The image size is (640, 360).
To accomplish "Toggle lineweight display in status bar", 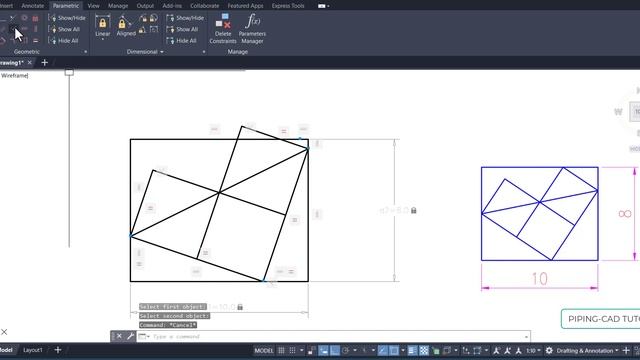I will coord(412,350).
